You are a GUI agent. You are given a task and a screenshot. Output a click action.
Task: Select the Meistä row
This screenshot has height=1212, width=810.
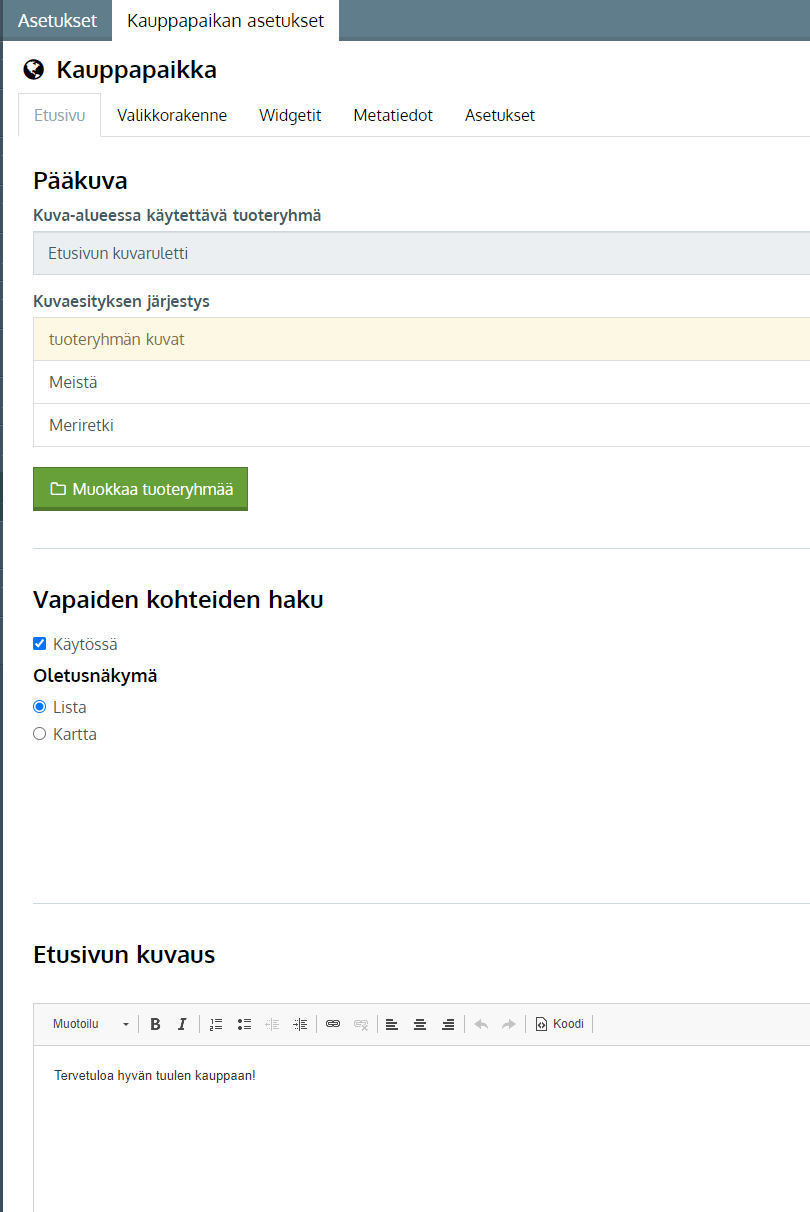(421, 382)
